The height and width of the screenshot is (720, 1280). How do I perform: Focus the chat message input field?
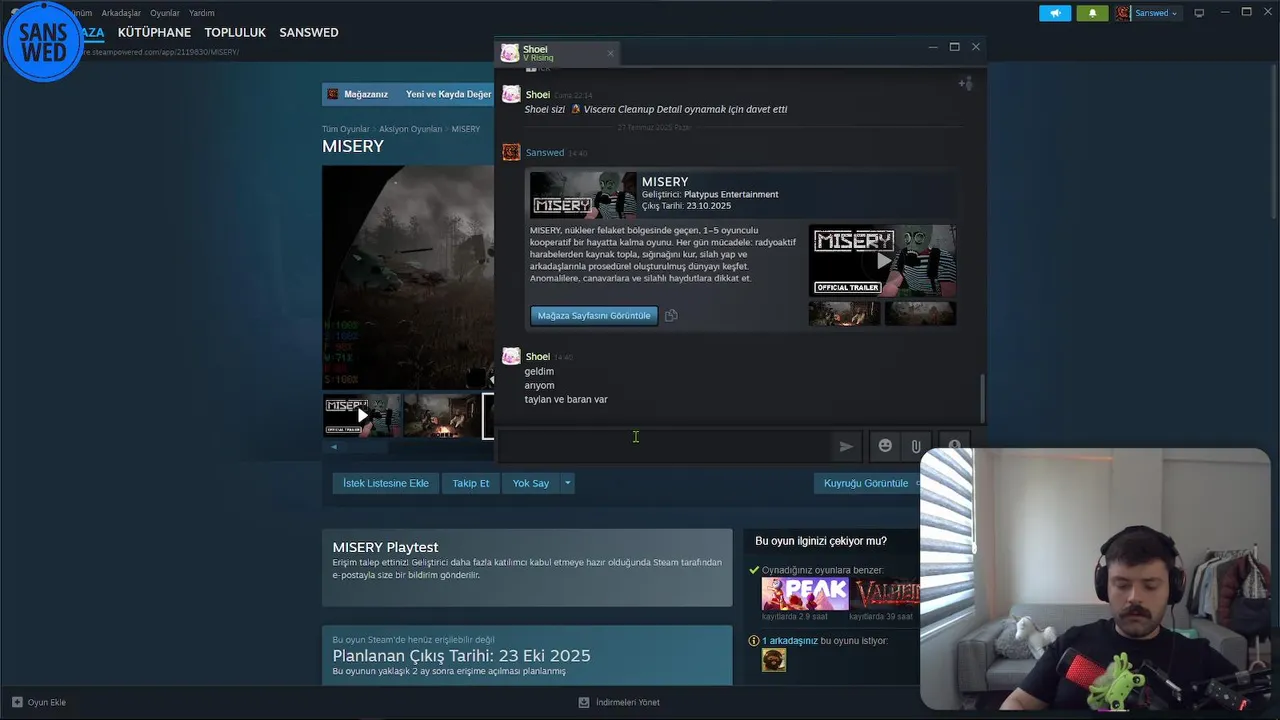(663, 446)
